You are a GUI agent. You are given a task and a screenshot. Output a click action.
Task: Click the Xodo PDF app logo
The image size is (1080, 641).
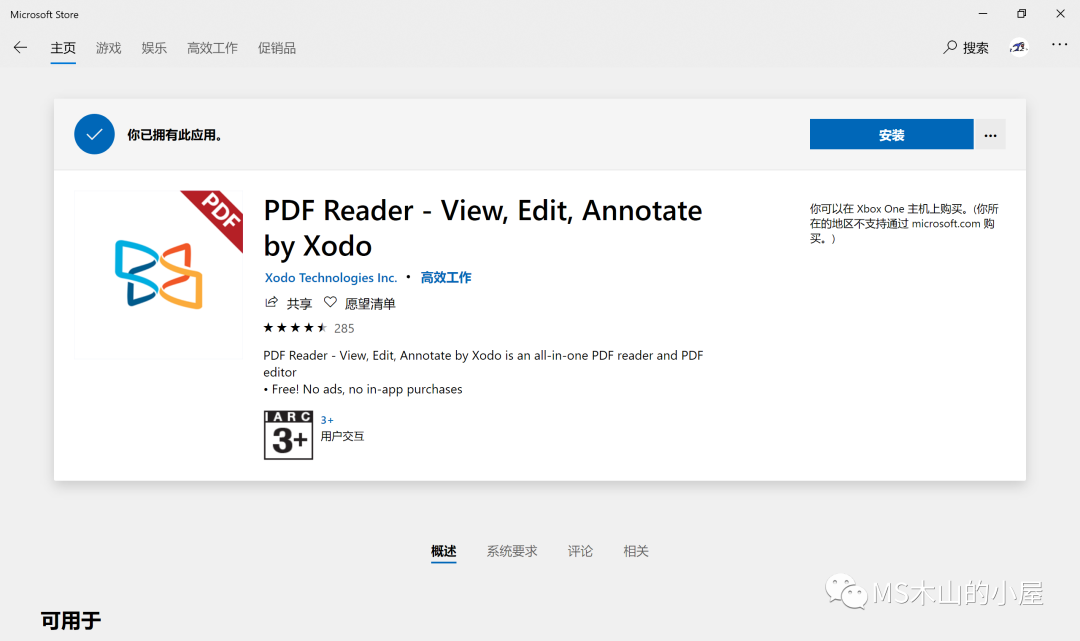[x=158, y=275]
